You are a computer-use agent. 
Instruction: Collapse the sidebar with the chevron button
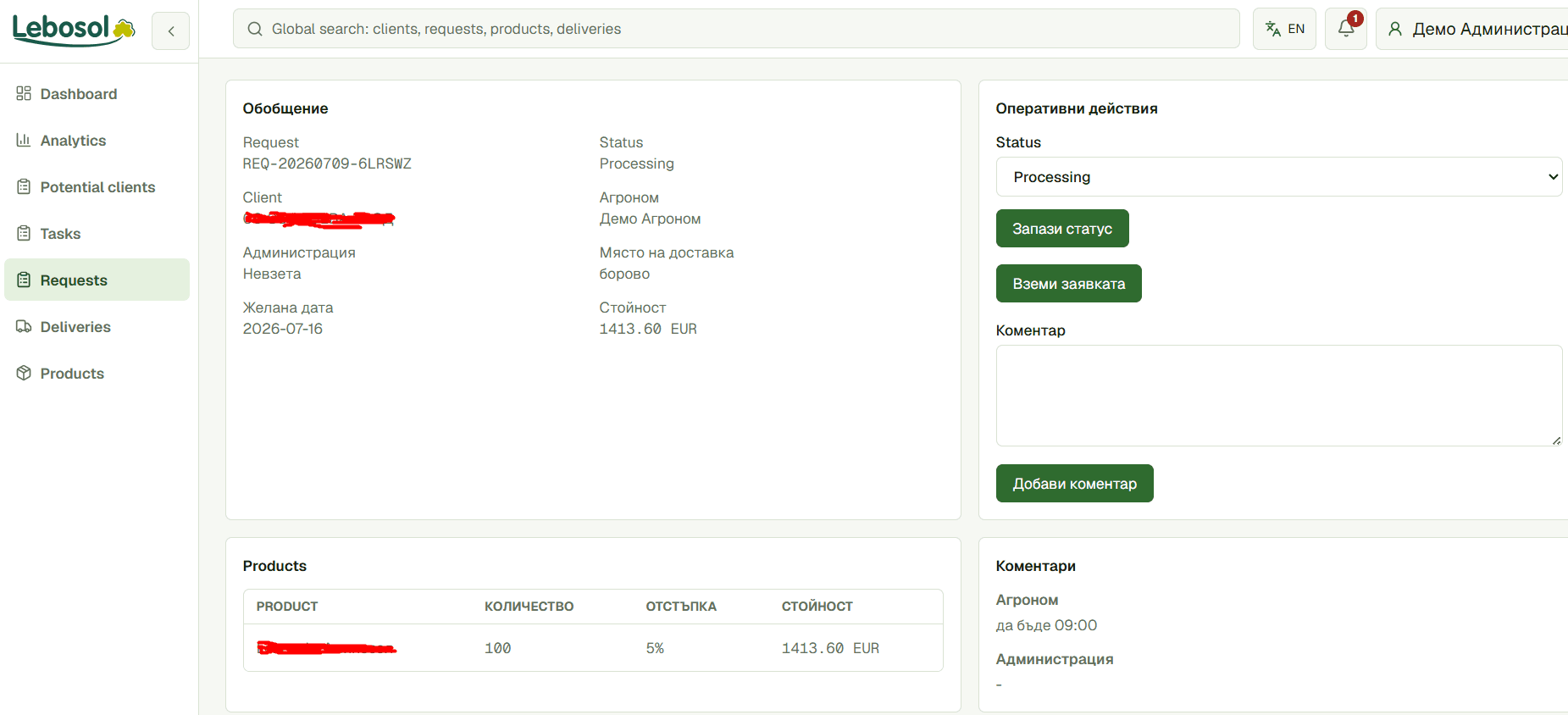tap(170, 31)
